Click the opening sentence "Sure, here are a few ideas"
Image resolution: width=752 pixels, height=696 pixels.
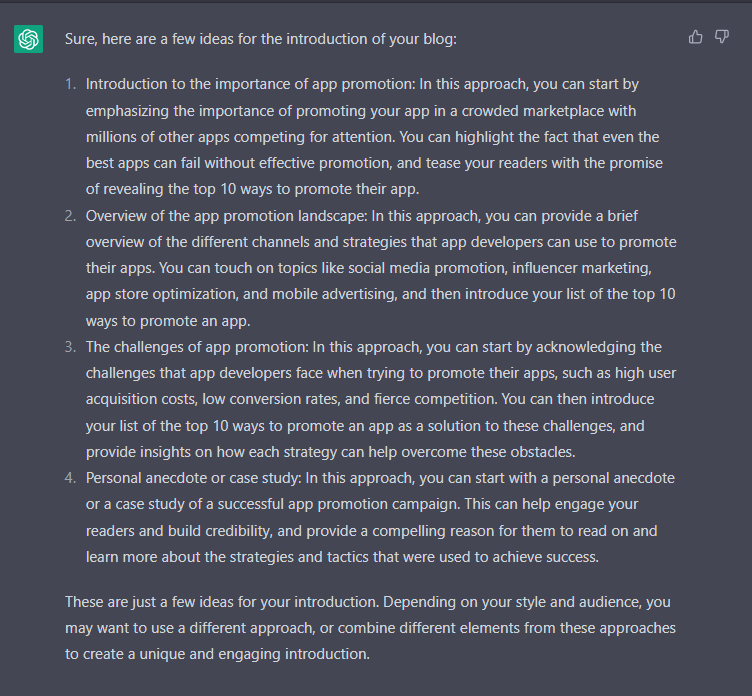coord(261,39)
